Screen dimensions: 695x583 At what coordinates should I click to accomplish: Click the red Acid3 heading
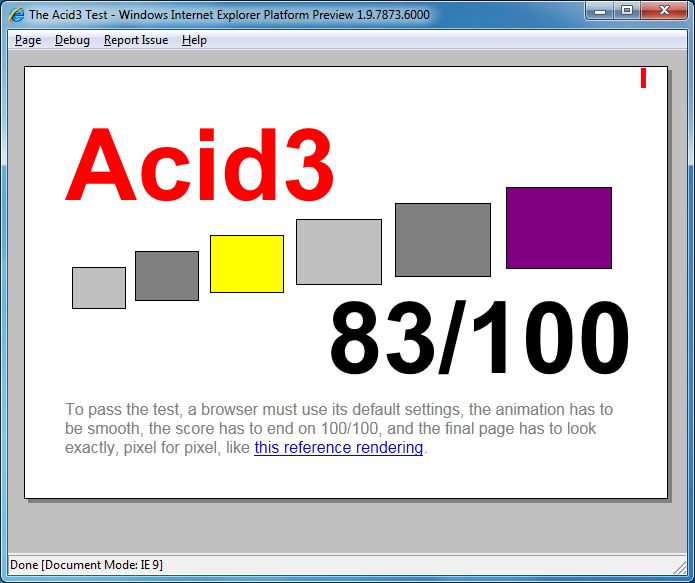point(199,165)
